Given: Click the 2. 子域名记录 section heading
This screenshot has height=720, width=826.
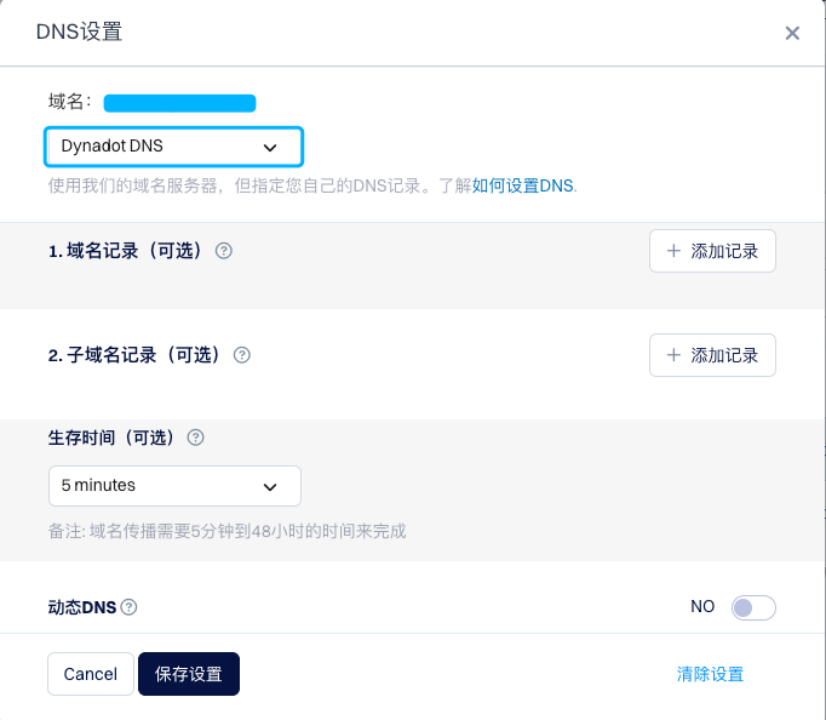Looking at the screenshot, I should [135, 355].
